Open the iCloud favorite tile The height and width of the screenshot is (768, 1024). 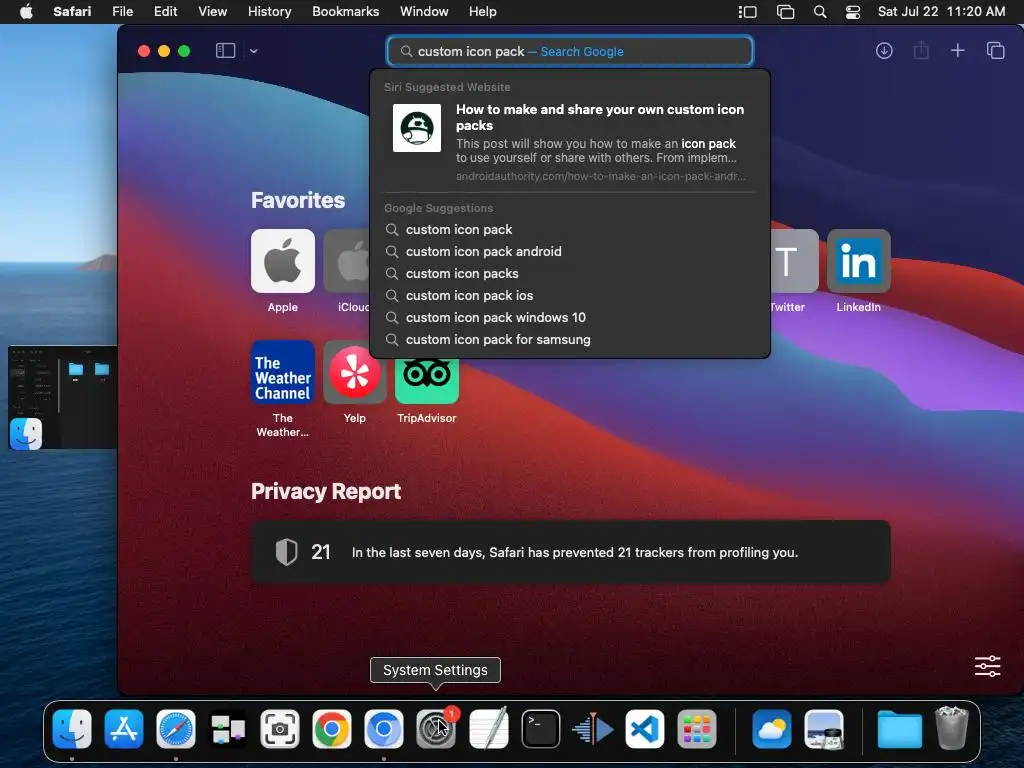point(347,261)
